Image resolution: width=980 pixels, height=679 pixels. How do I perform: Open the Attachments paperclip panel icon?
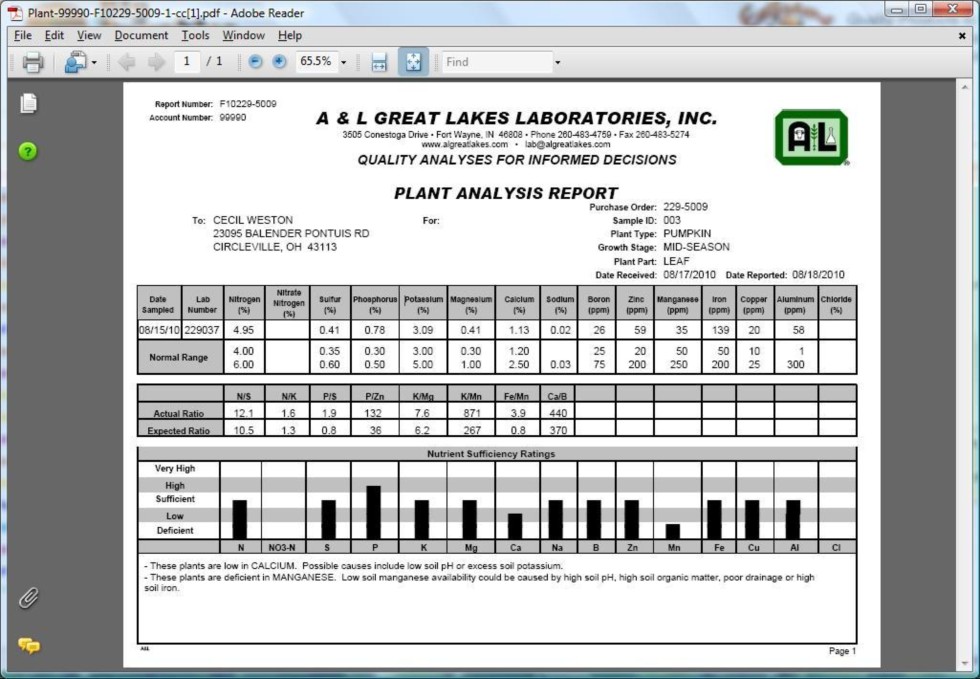[28, 598]
